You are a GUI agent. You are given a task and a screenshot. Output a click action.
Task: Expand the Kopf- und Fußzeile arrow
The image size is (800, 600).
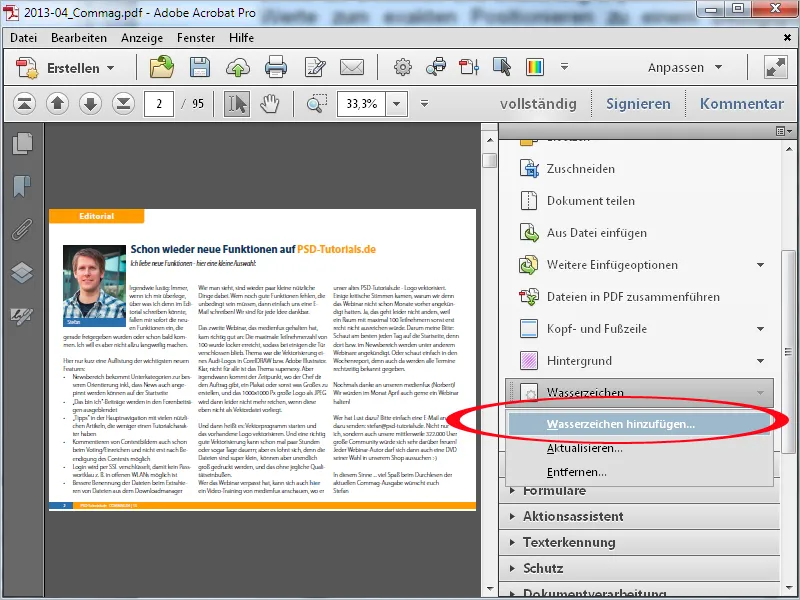click(x=760, y=329)
